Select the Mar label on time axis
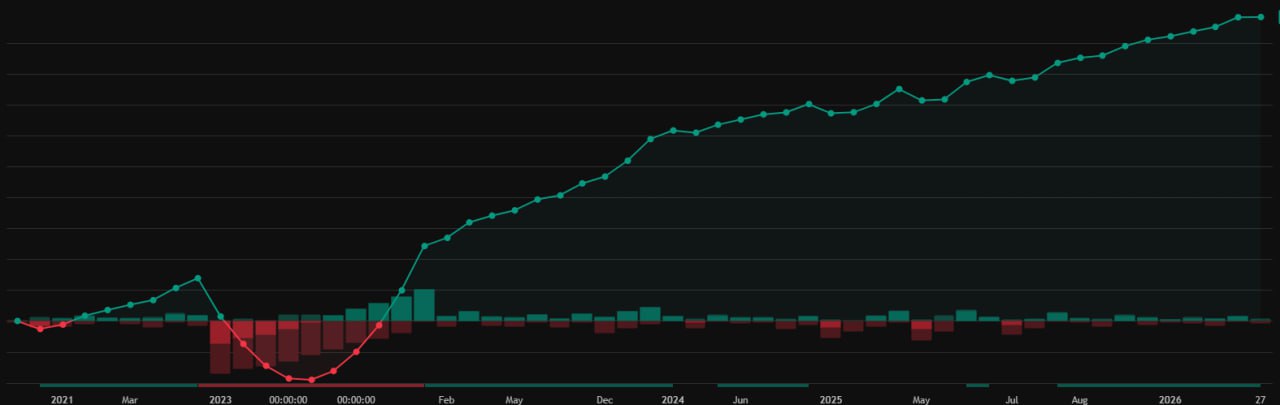The width and height of the screenshot is (1280, 405). click(x=130, y=399)
